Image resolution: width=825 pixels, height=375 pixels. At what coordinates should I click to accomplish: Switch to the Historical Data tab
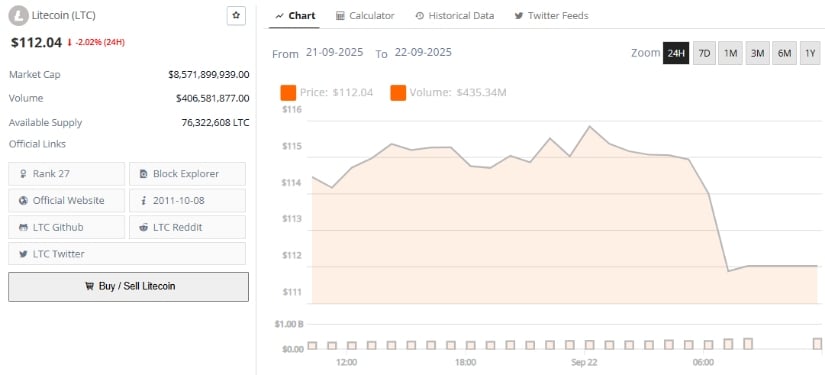[x=455, y=16]
